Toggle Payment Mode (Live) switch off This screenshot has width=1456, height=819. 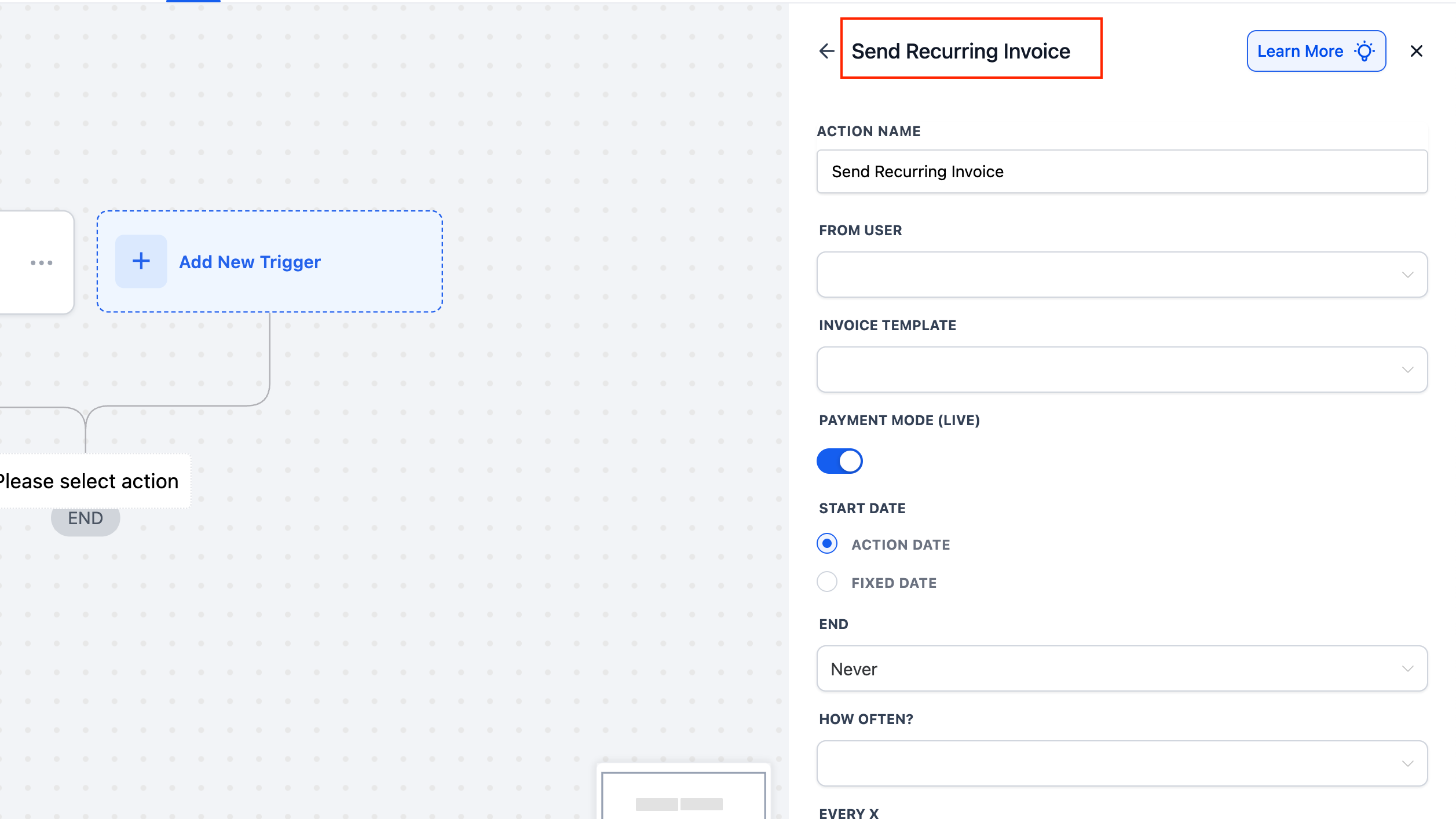(x=839, y=461)
